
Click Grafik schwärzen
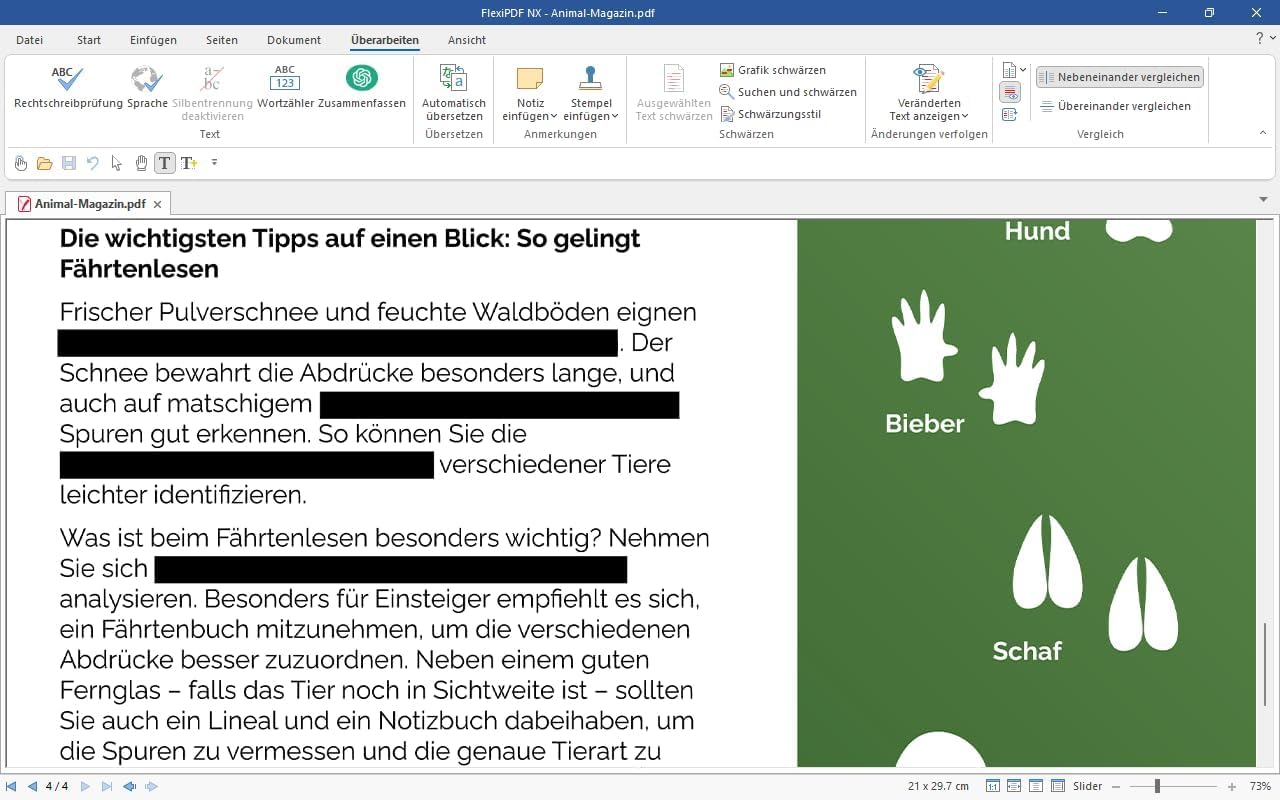pyautogui.click(x=773, y=70)
